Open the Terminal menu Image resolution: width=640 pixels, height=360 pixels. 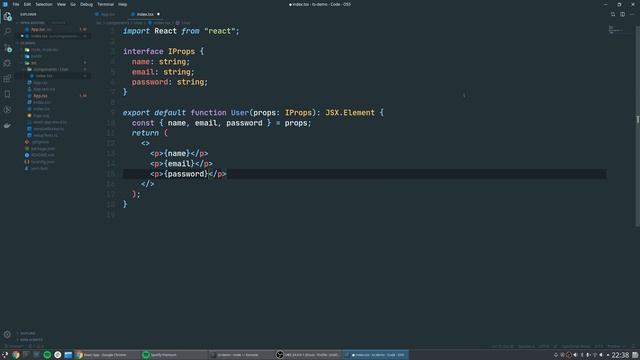point(105,4)
